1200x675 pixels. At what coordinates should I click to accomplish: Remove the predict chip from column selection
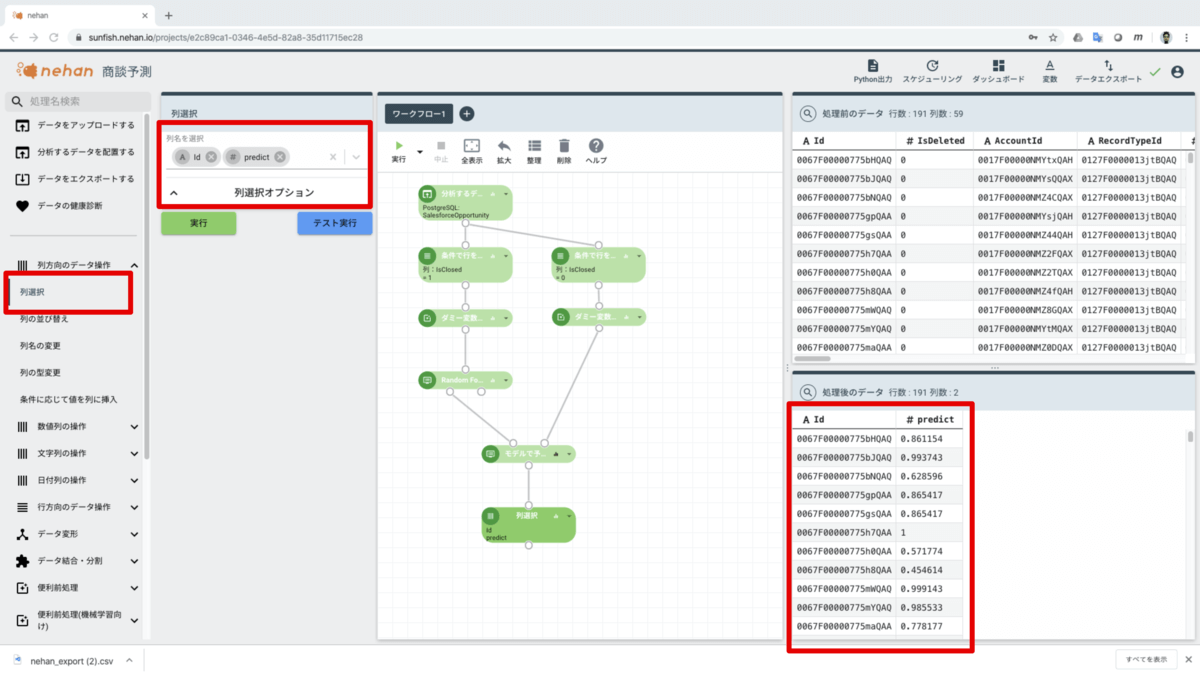coord(280,157)
